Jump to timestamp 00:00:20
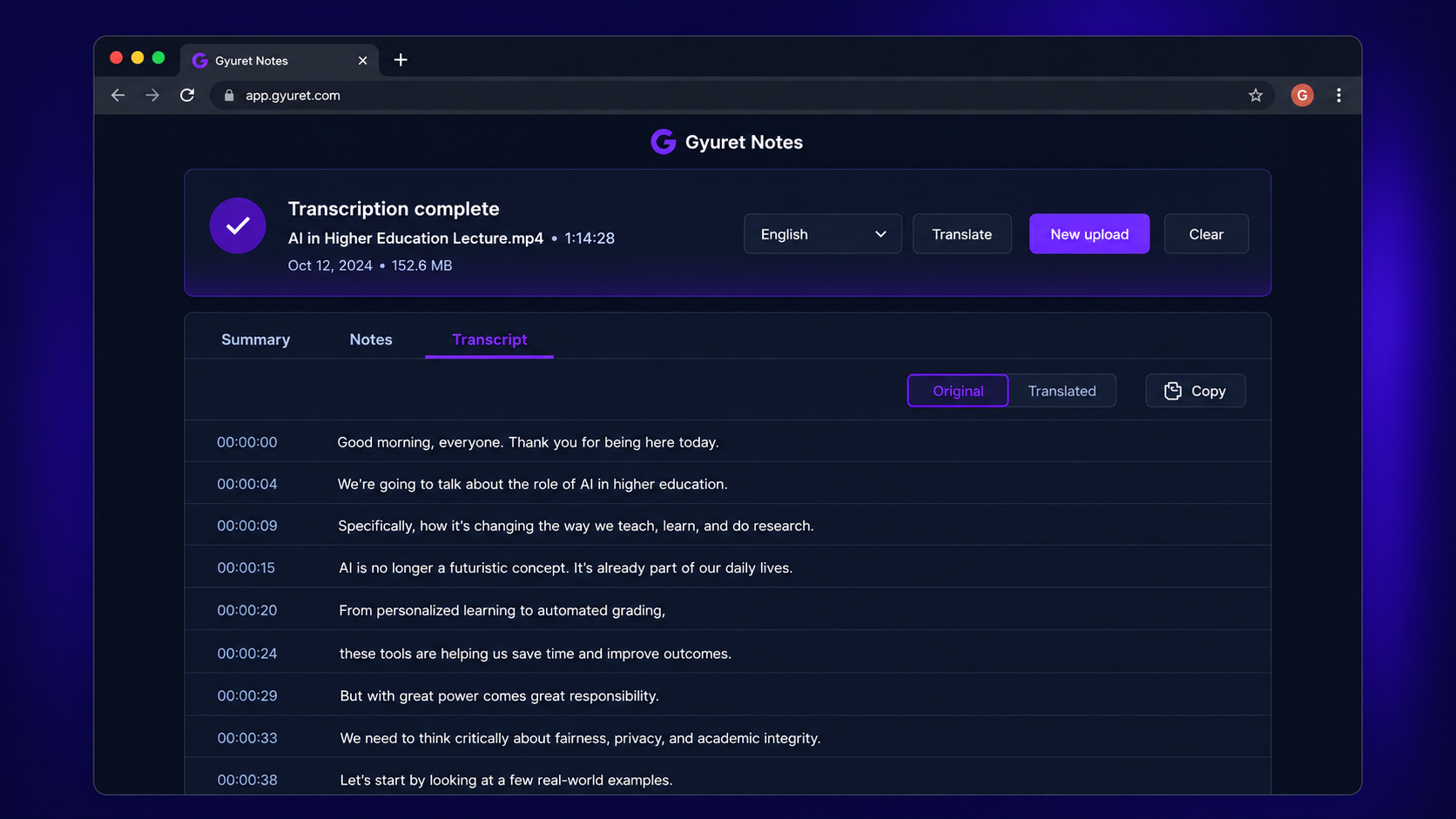This screenshot has width=1456, height=819. tap(247, 610)
